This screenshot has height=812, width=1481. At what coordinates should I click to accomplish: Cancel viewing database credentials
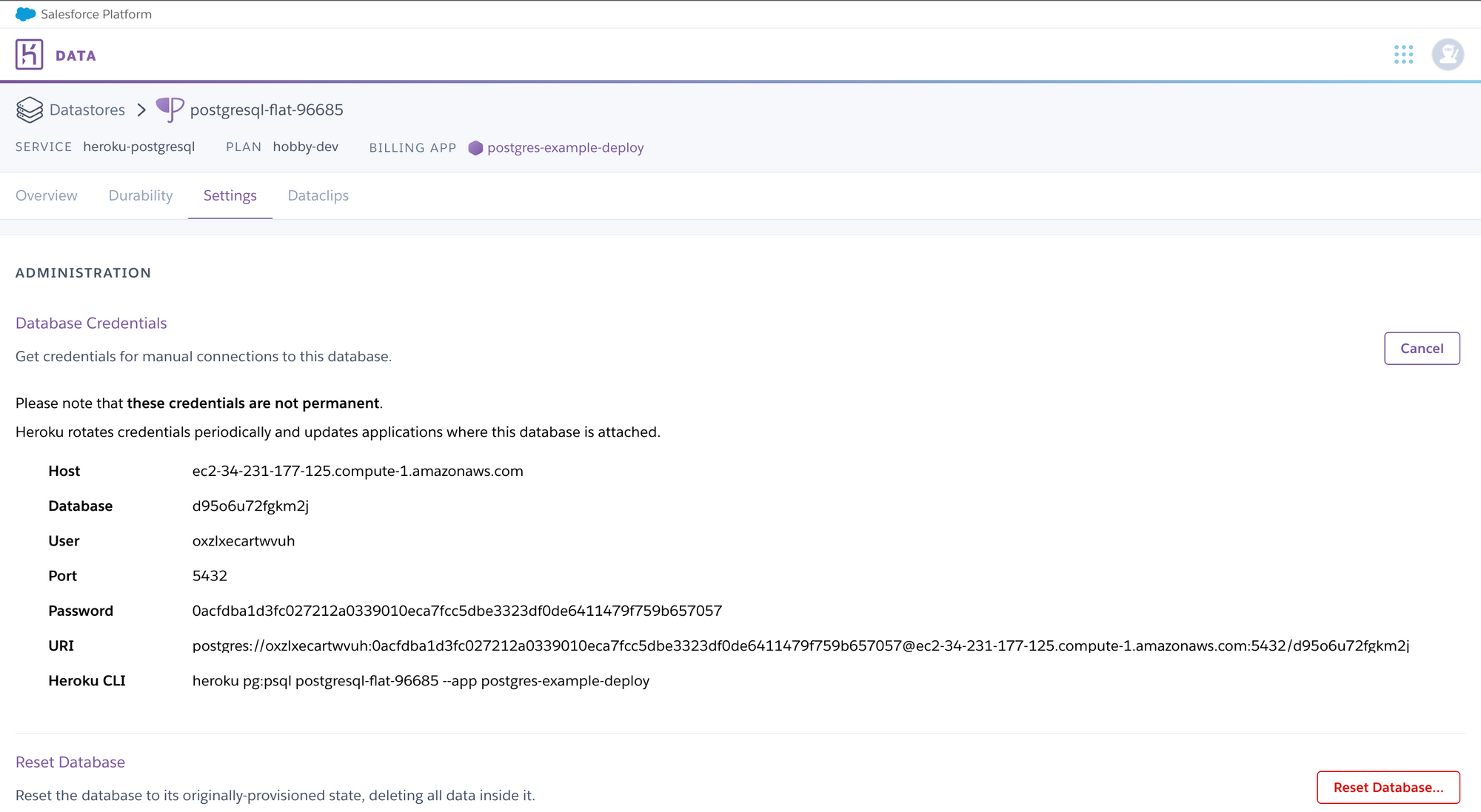[x=1422, y=349]
